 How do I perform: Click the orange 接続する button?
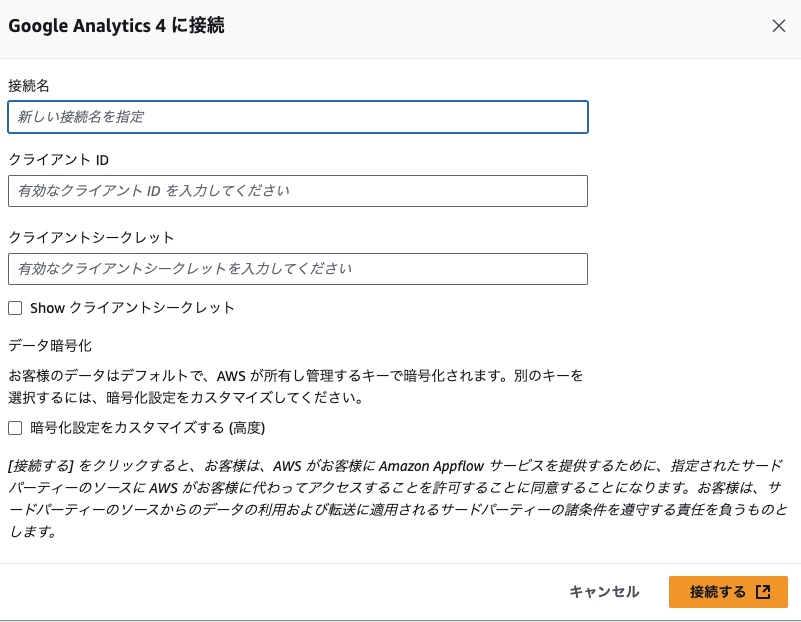[x=728, y=592]
